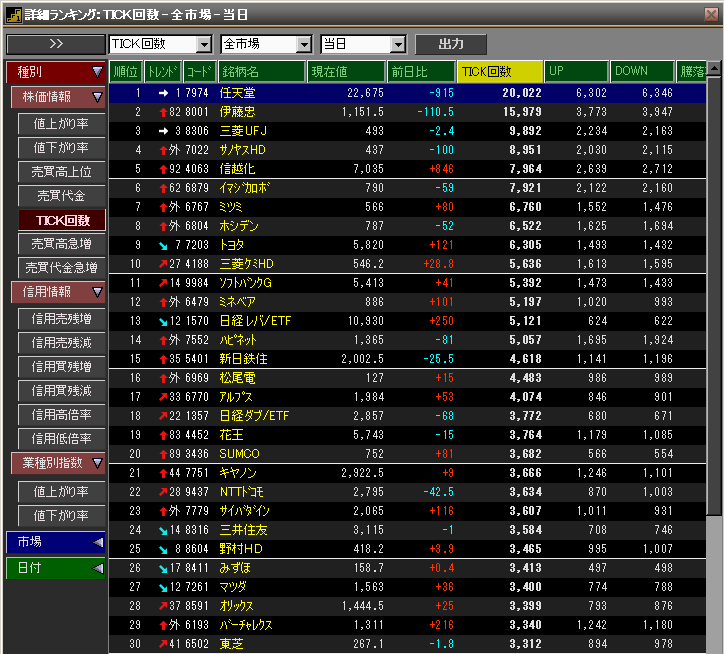The height and width of the screenshot is (654, 724).
Task: Select 値上がり率 under 業種別指数
Action: click(61, 491)
